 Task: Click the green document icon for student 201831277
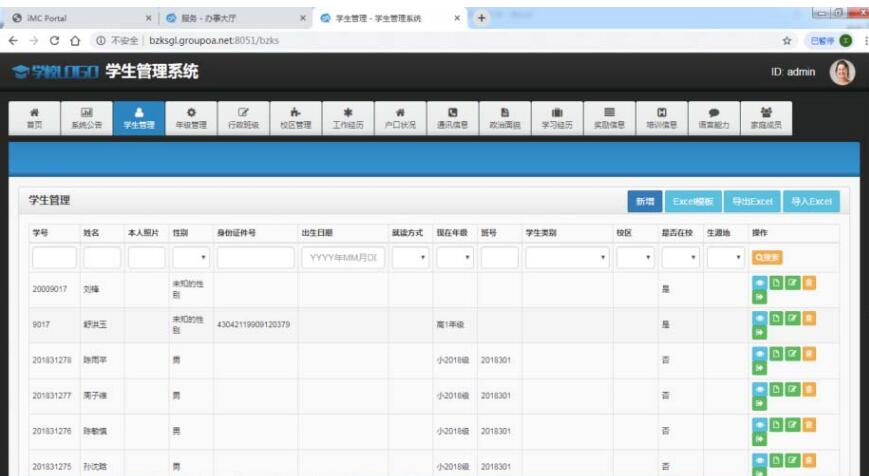pyautogui.click(x=776, y=390)
